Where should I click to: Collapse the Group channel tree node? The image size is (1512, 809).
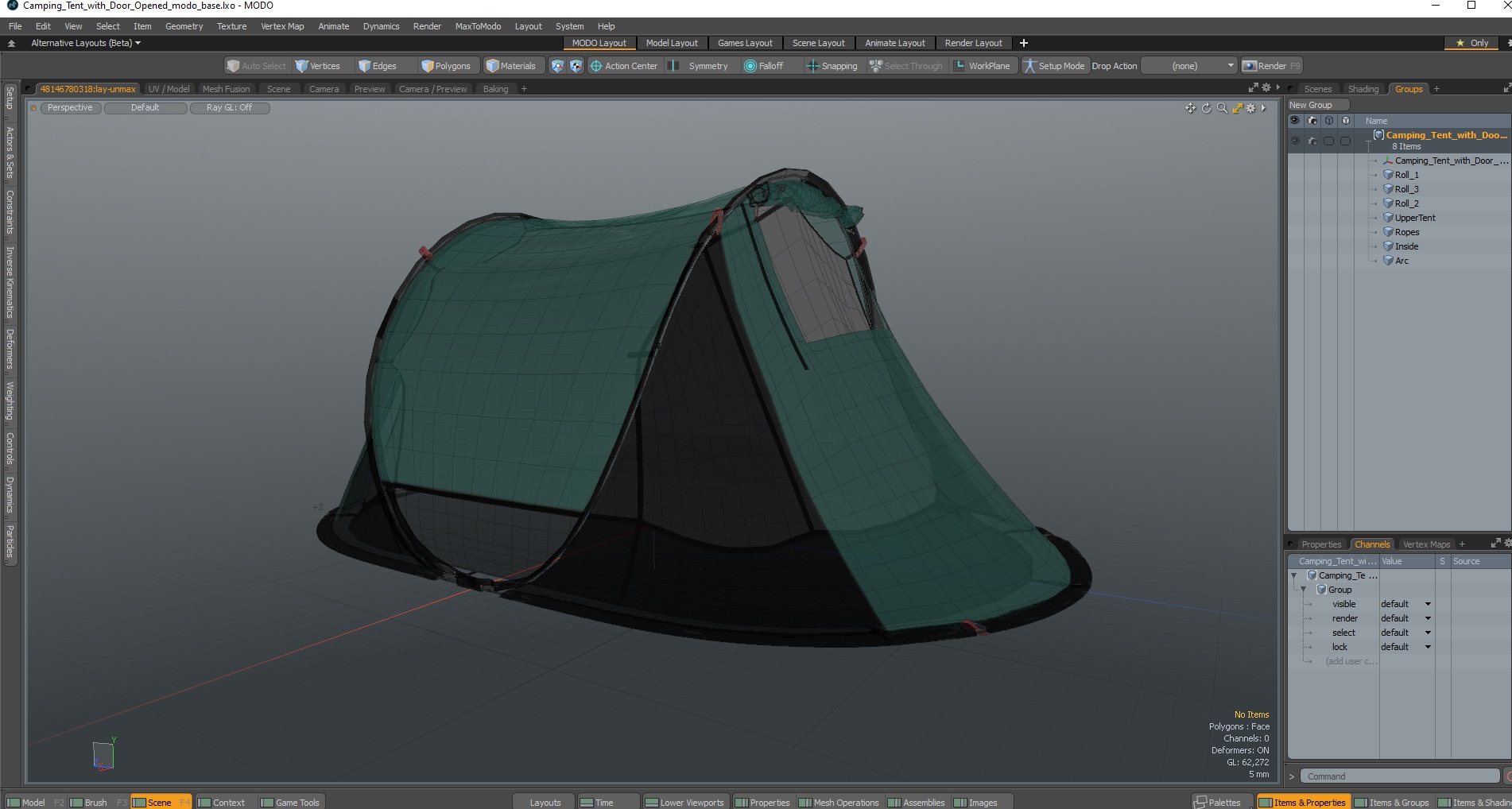point(1304,590)
